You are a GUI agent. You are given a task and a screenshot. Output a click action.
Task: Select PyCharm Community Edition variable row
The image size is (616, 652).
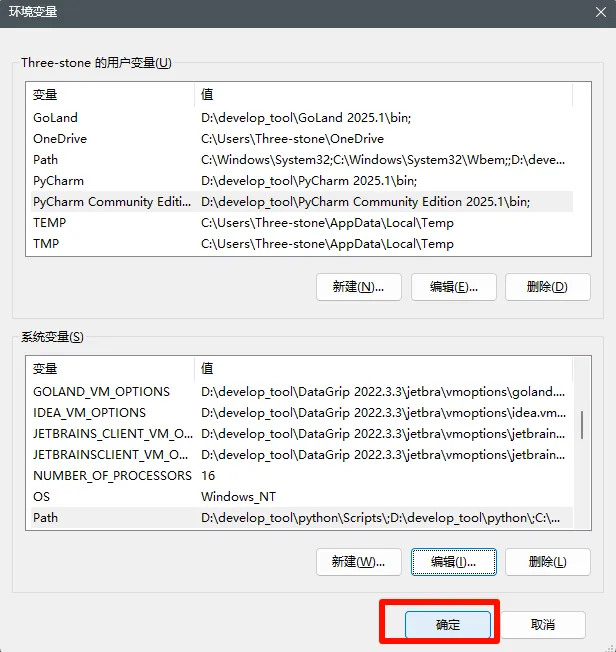pyautogui.click(x=302, y=202)
